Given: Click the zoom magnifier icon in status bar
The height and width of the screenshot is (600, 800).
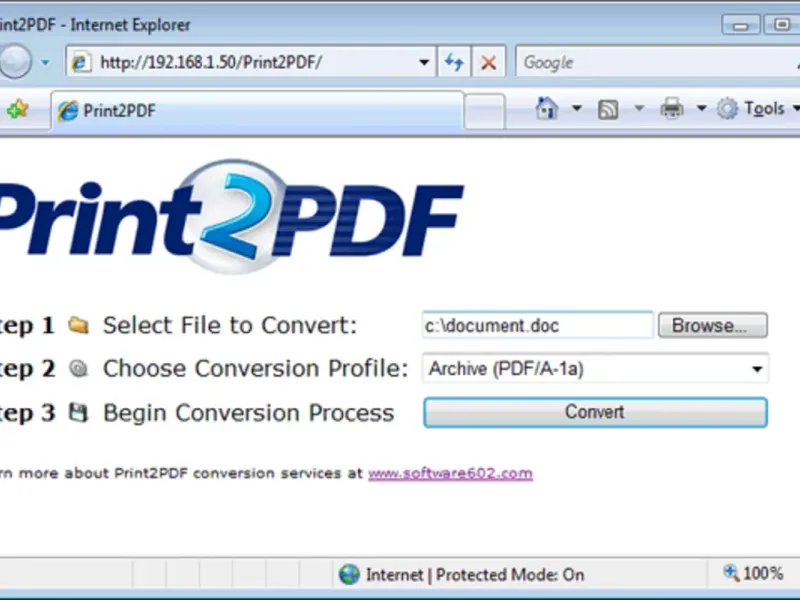Looking at the screenshot, I should (x=731, y=573).
